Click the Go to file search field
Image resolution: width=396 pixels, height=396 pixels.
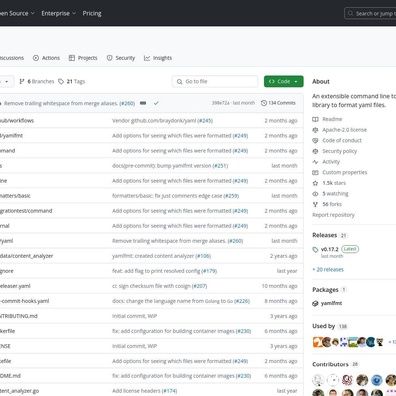(x=215, y=81)
